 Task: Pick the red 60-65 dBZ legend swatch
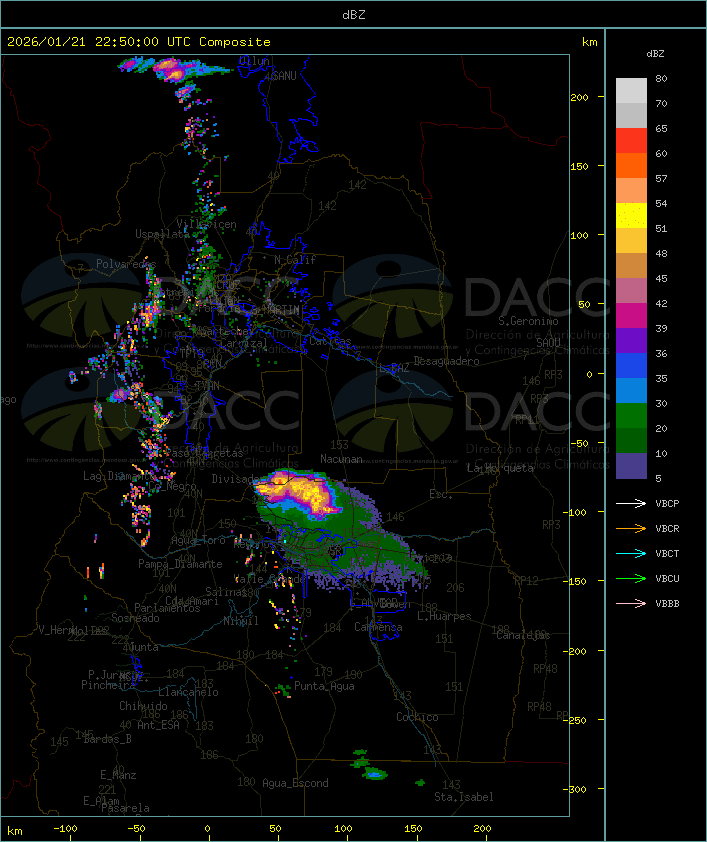(x=631, y=141)
